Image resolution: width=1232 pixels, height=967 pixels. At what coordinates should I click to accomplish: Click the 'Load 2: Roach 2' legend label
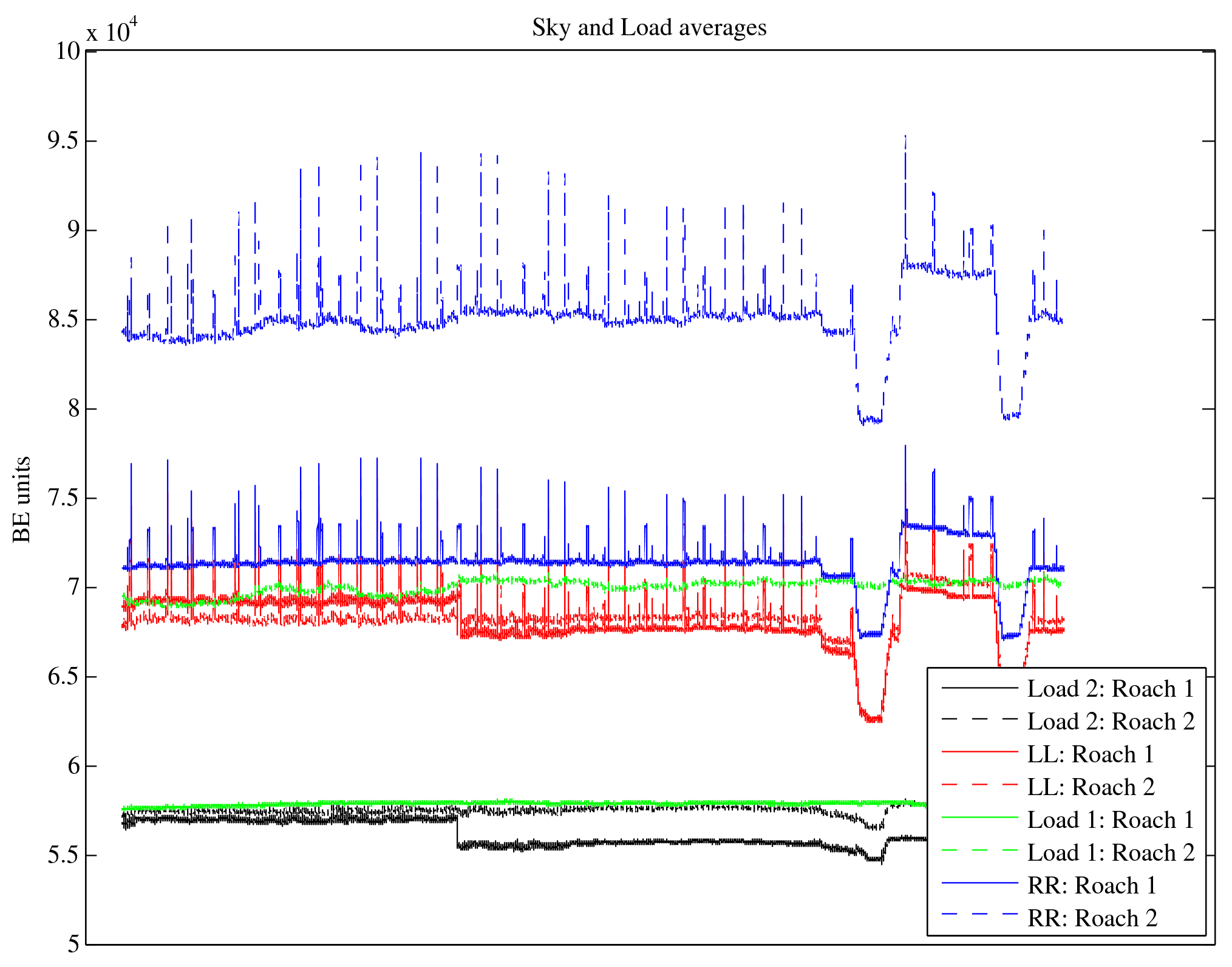1111,722
